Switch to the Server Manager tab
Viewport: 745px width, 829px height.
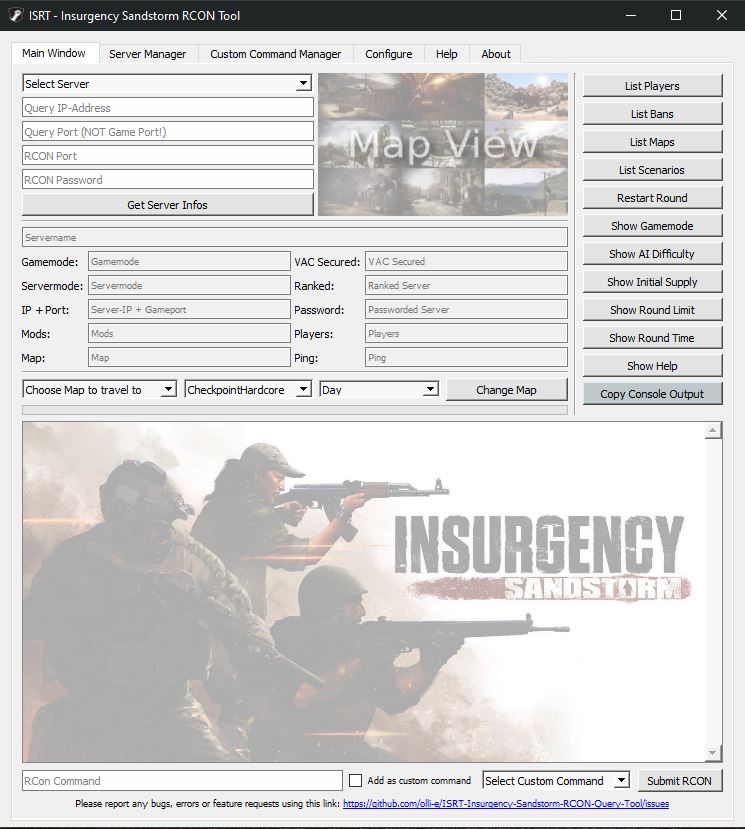click(147, 54)
